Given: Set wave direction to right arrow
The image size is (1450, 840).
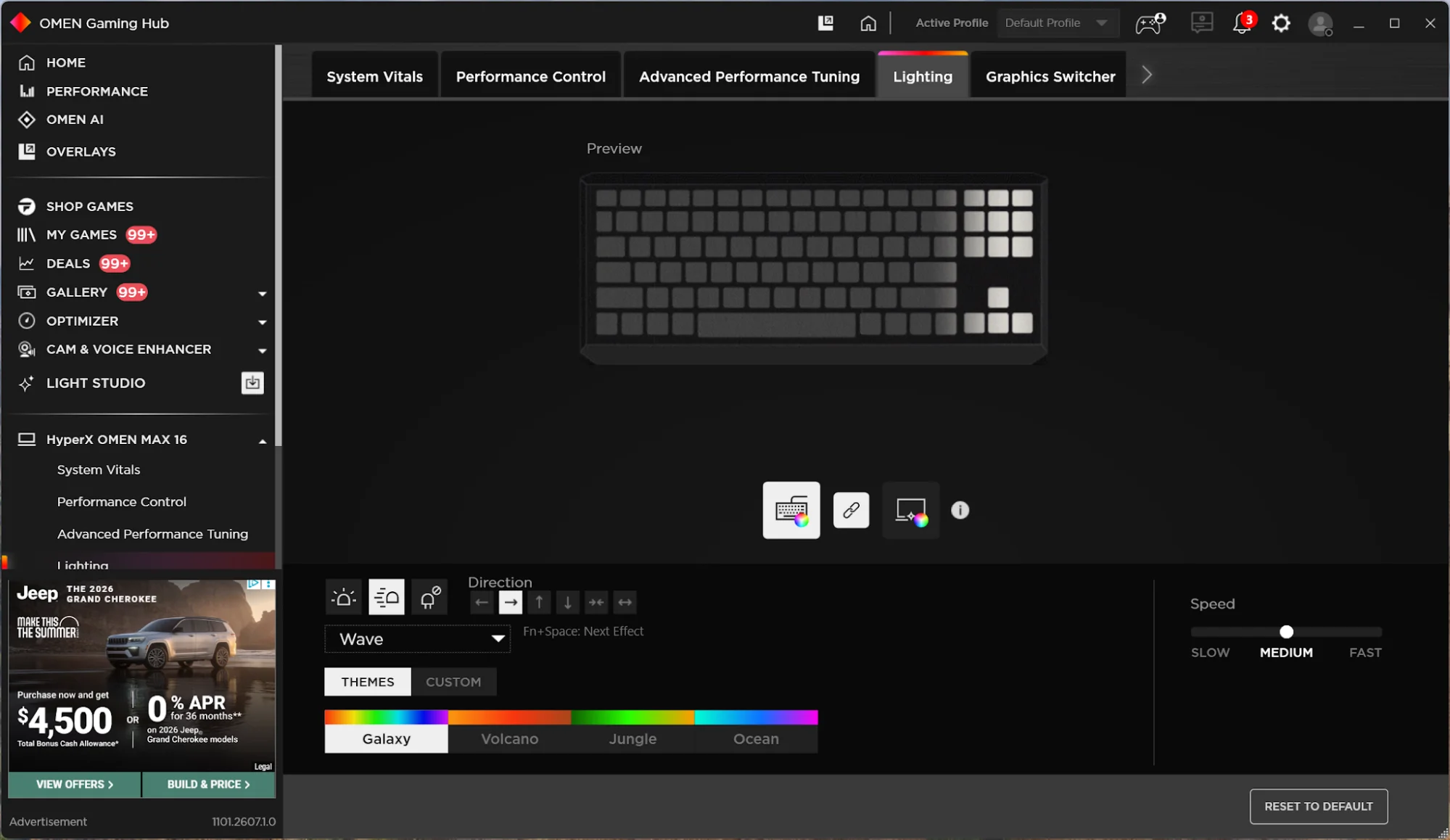Looking at the screenshot, I should click(511, 602).
